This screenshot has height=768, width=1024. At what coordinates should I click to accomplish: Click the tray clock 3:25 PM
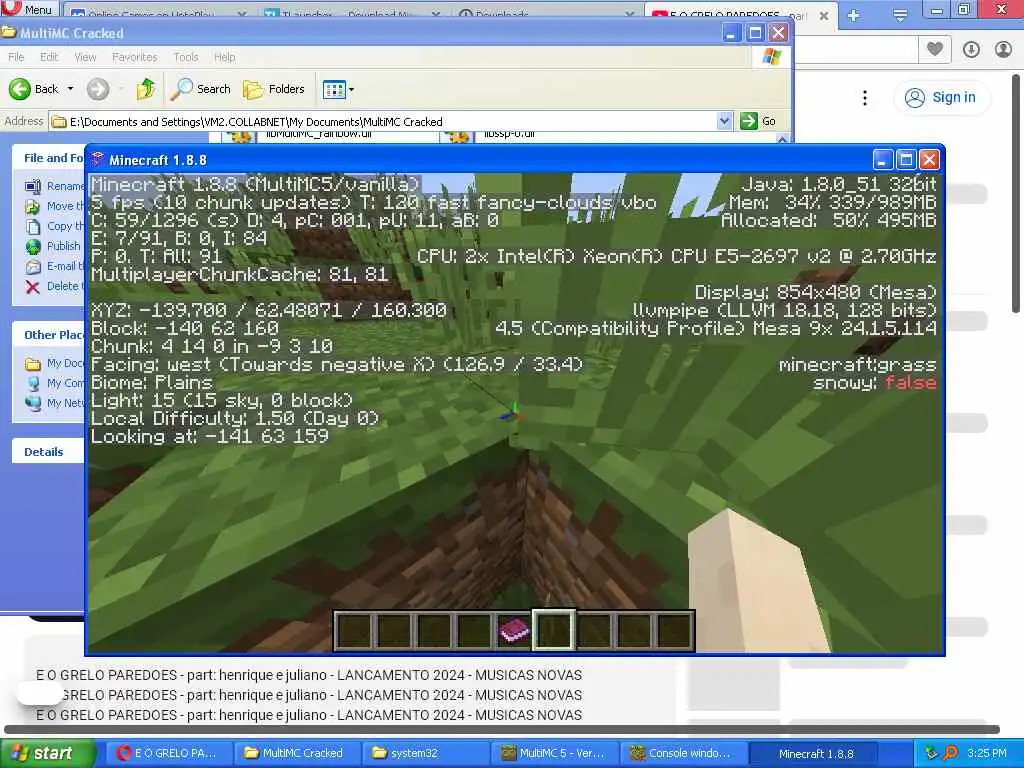987,753
